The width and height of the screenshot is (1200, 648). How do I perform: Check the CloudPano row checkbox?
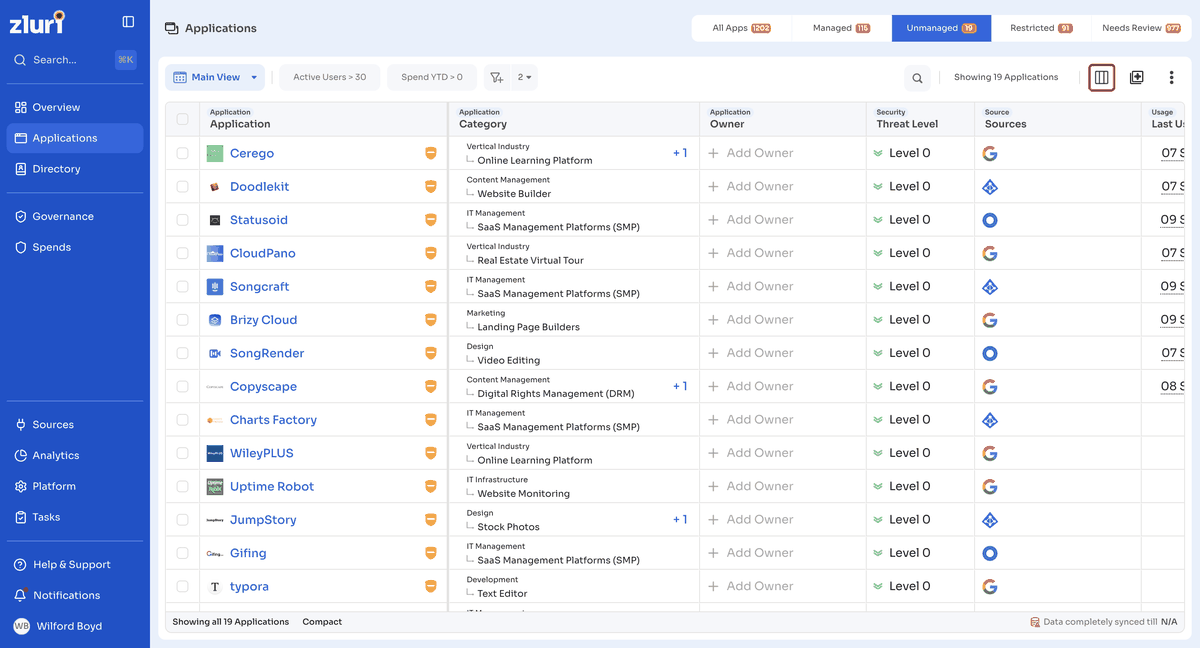[182, 253]
